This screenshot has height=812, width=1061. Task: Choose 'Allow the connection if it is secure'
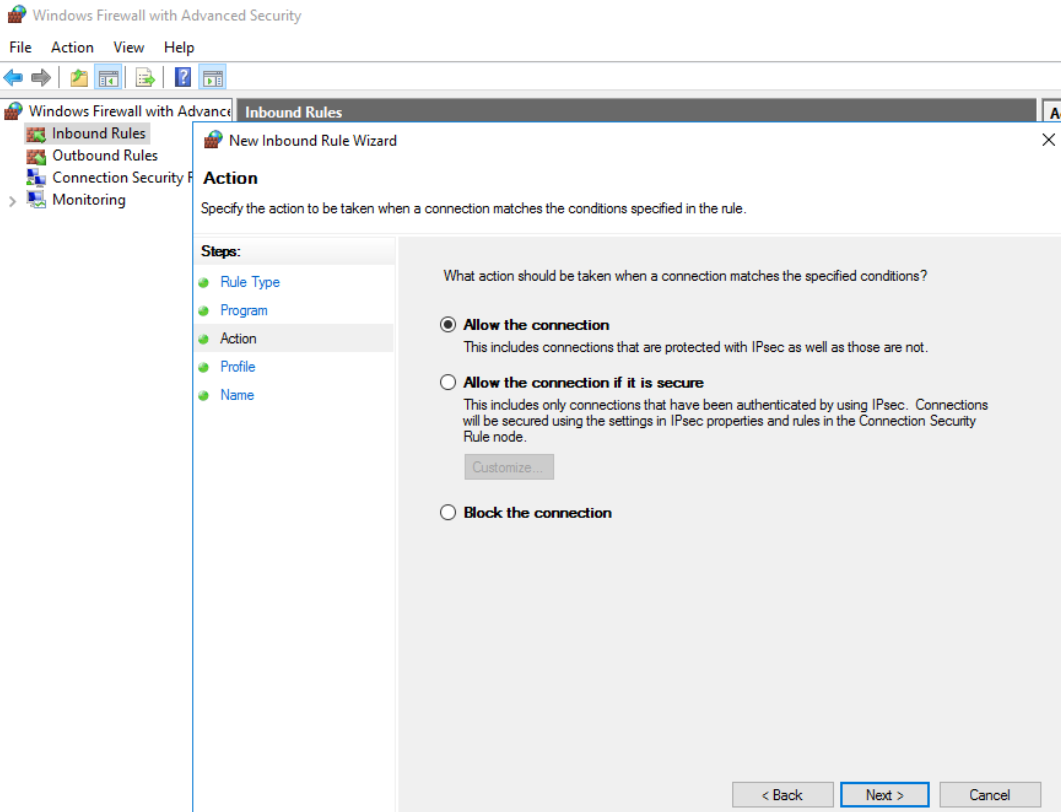448,383
